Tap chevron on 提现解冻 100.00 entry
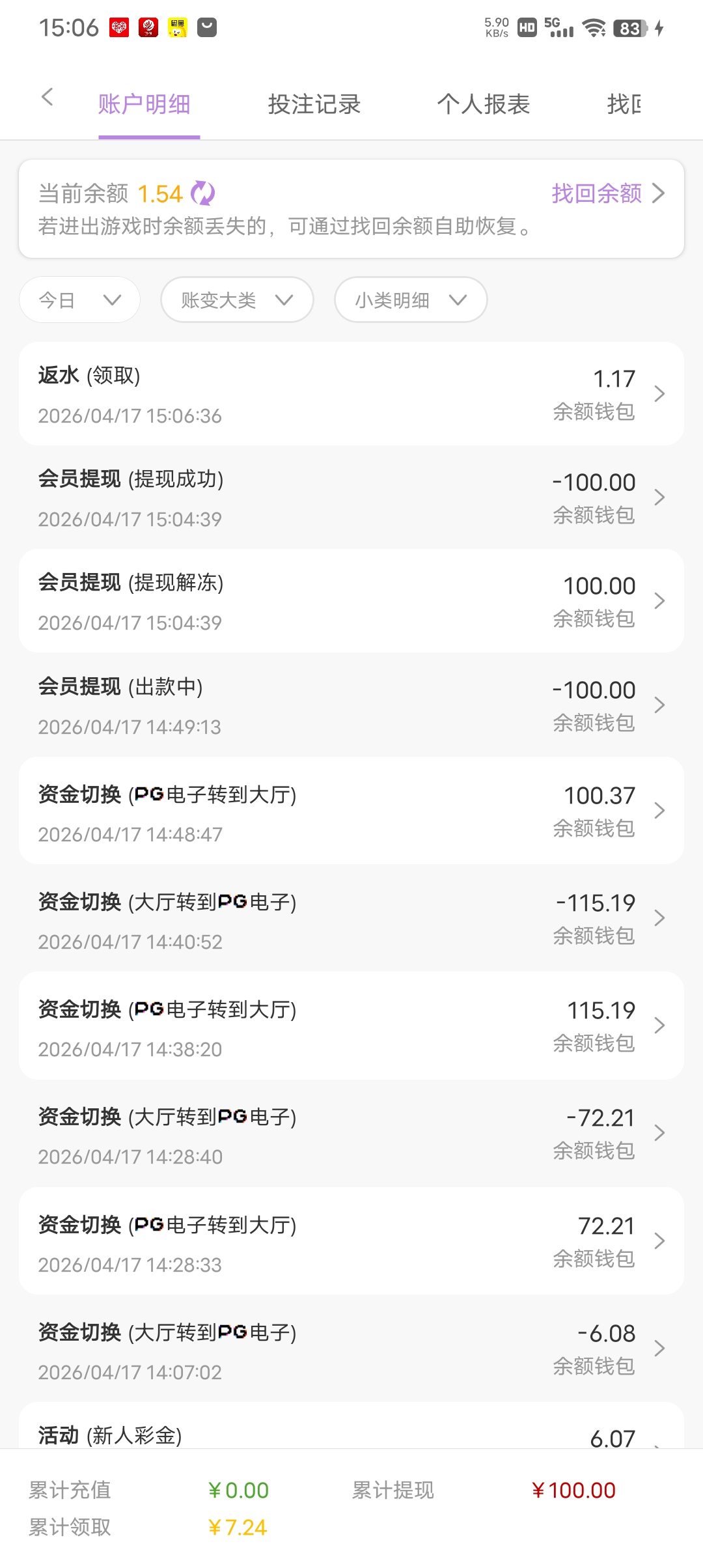Screen dimensions: 703x1568 pyautogui.click(x=659, y=601)
